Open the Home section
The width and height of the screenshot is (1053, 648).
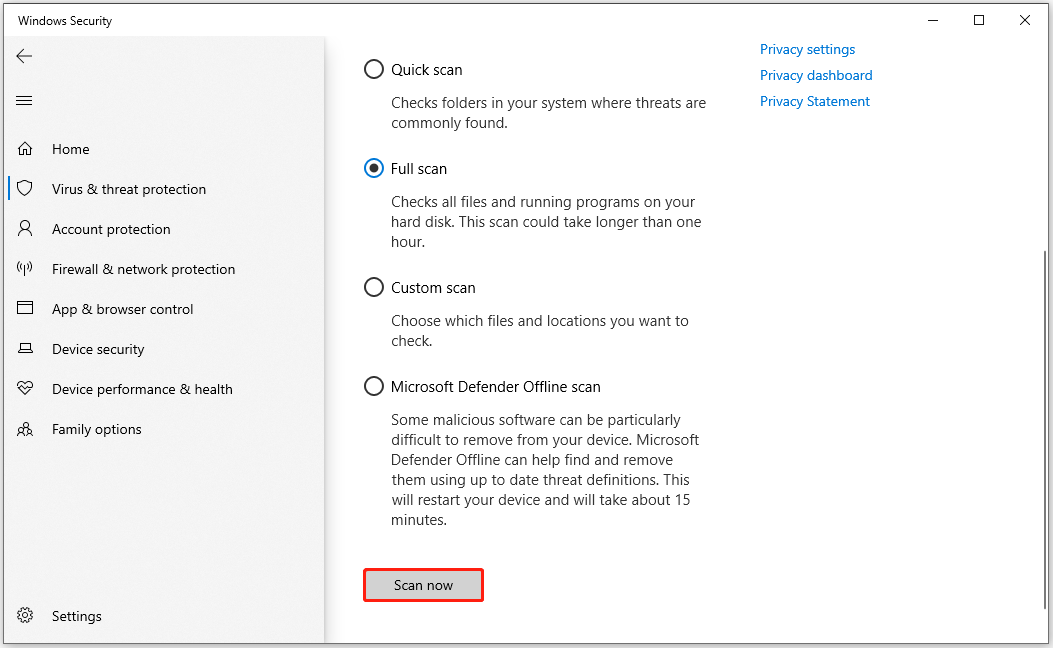click(x=70, y=148)
